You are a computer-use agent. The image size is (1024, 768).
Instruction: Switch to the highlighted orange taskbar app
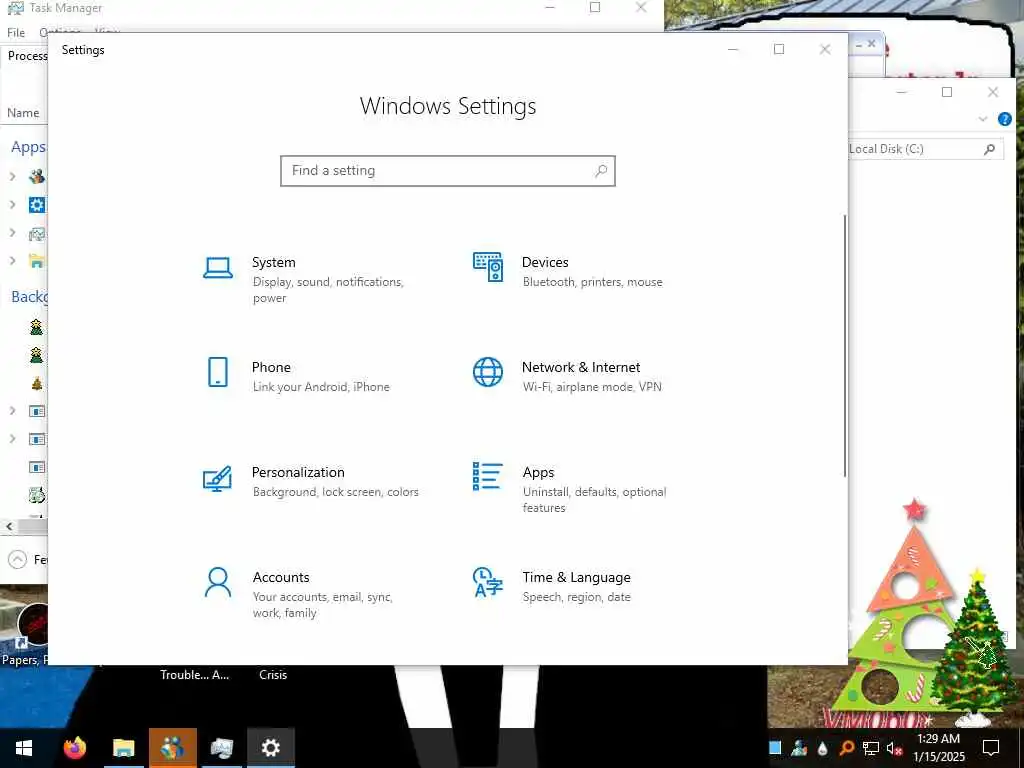tap(172, 748)
